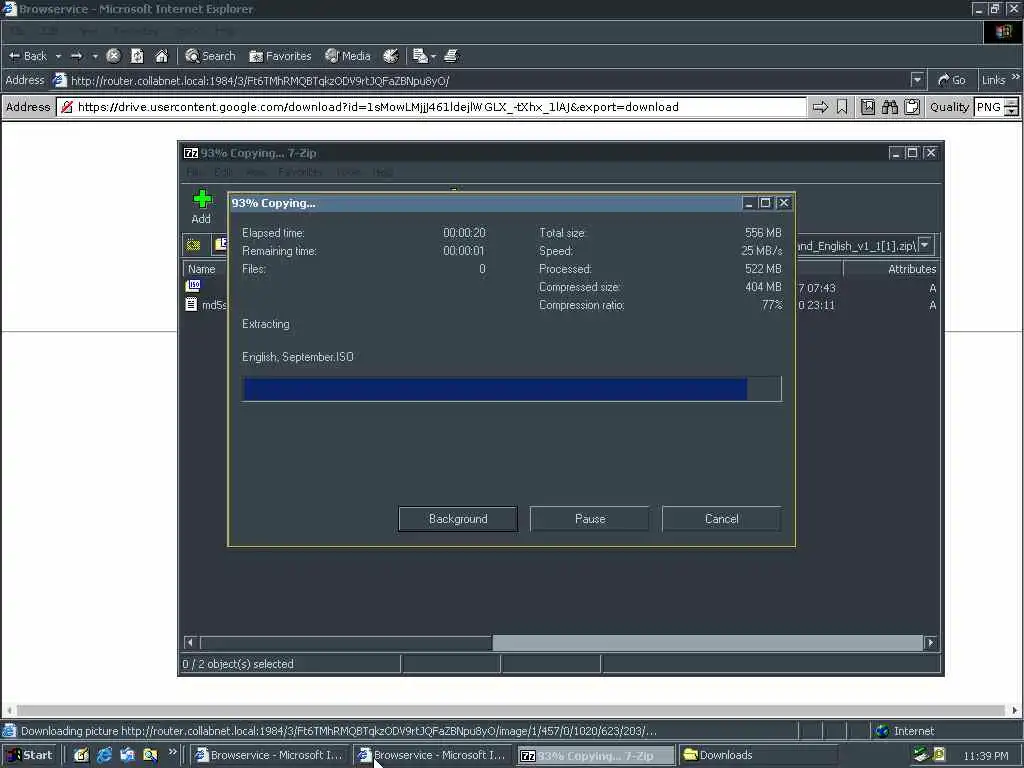Click the Name column header in 7-Zip
This screenshot has width=1024, height=768.
coord(201,269)
